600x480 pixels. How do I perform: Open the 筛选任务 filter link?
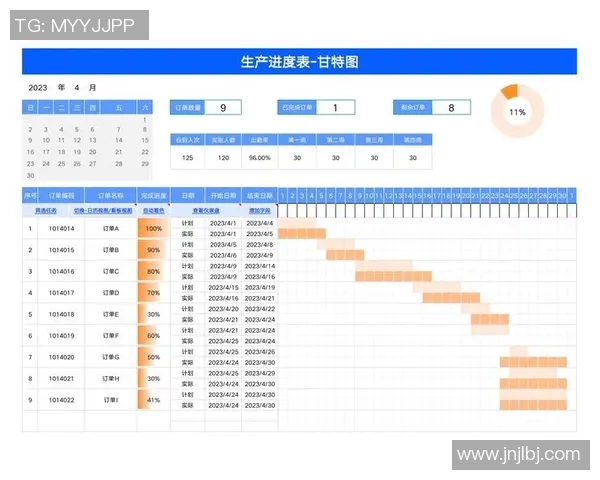[46, 211]
